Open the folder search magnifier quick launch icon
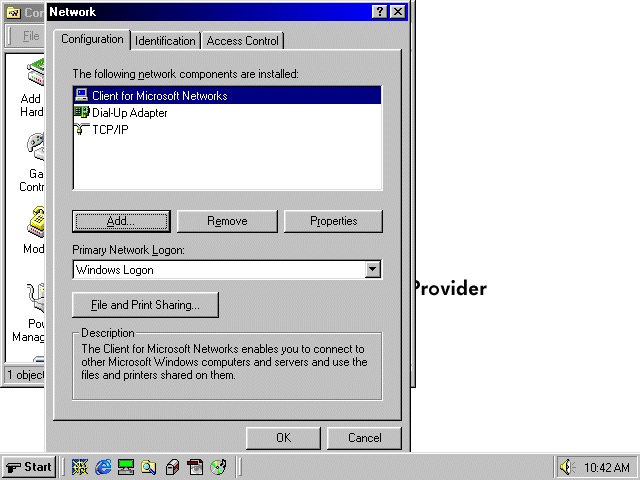Image resolution: width=640 pixels, height=480 pixels. click(x=149, y=467)
